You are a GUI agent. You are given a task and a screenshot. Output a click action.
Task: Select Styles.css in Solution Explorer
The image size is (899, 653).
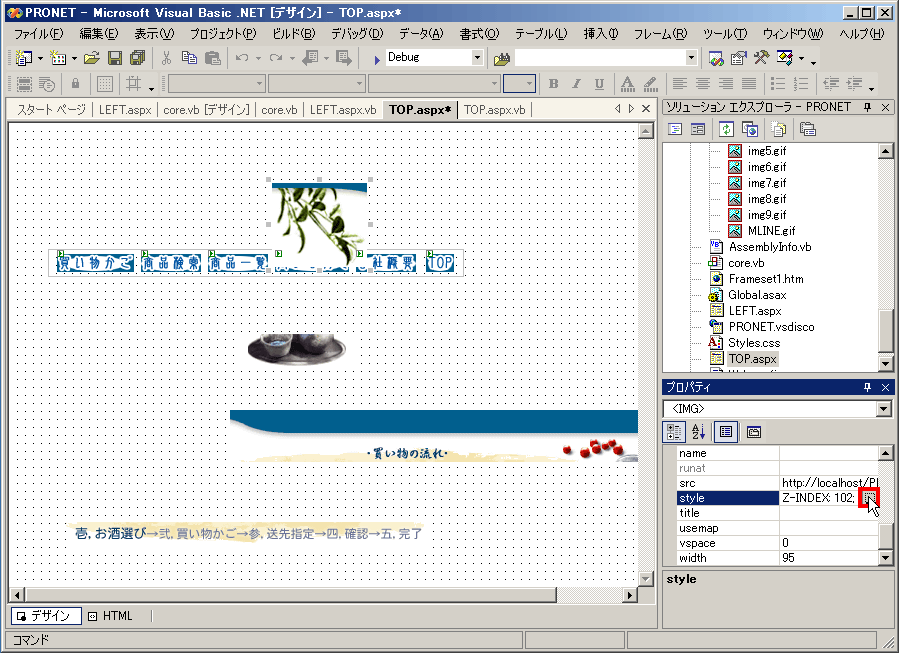click(753, 343)
